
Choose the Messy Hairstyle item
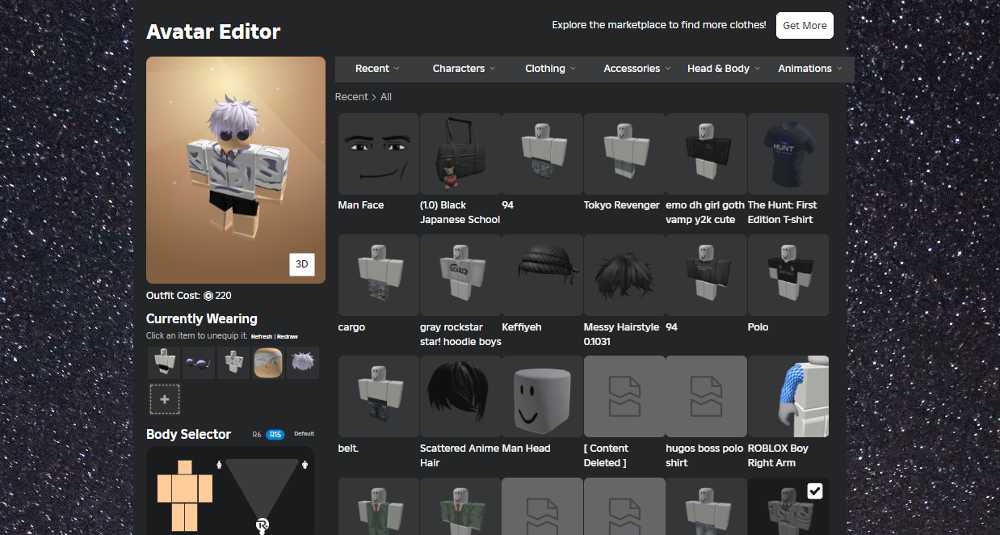[x=624, y=275]
